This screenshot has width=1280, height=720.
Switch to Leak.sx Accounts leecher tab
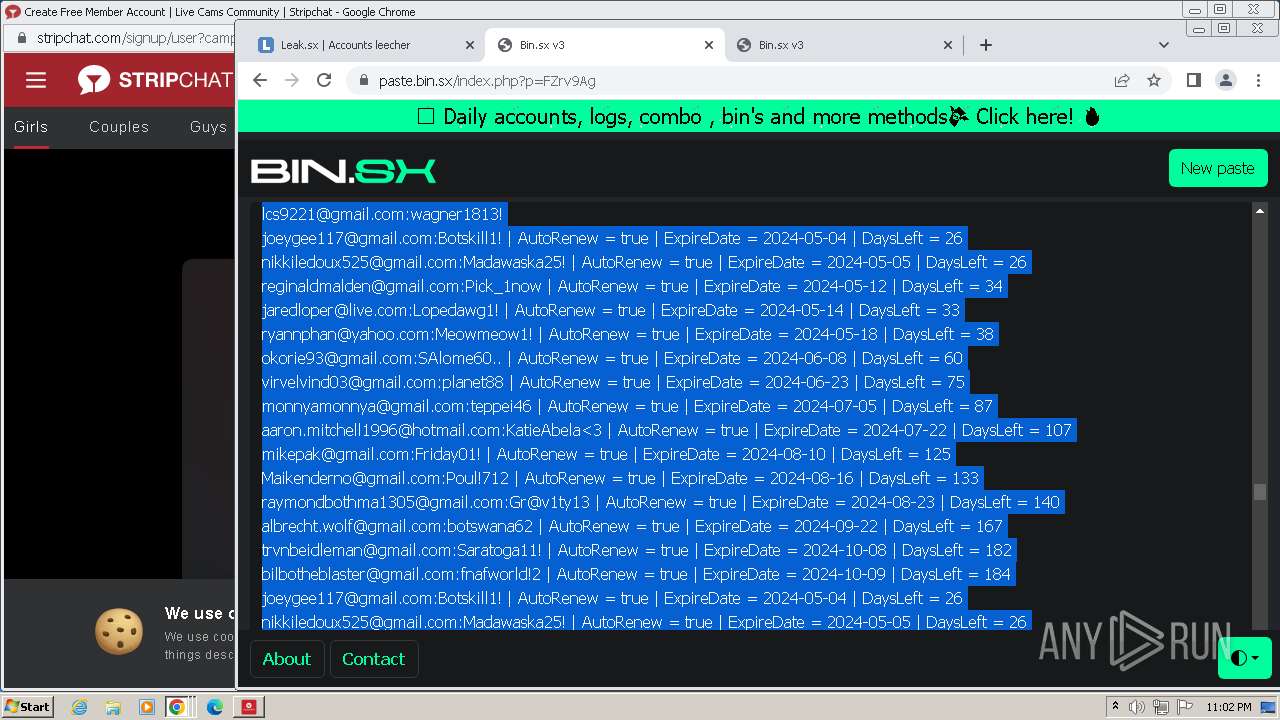click(365, 45)
